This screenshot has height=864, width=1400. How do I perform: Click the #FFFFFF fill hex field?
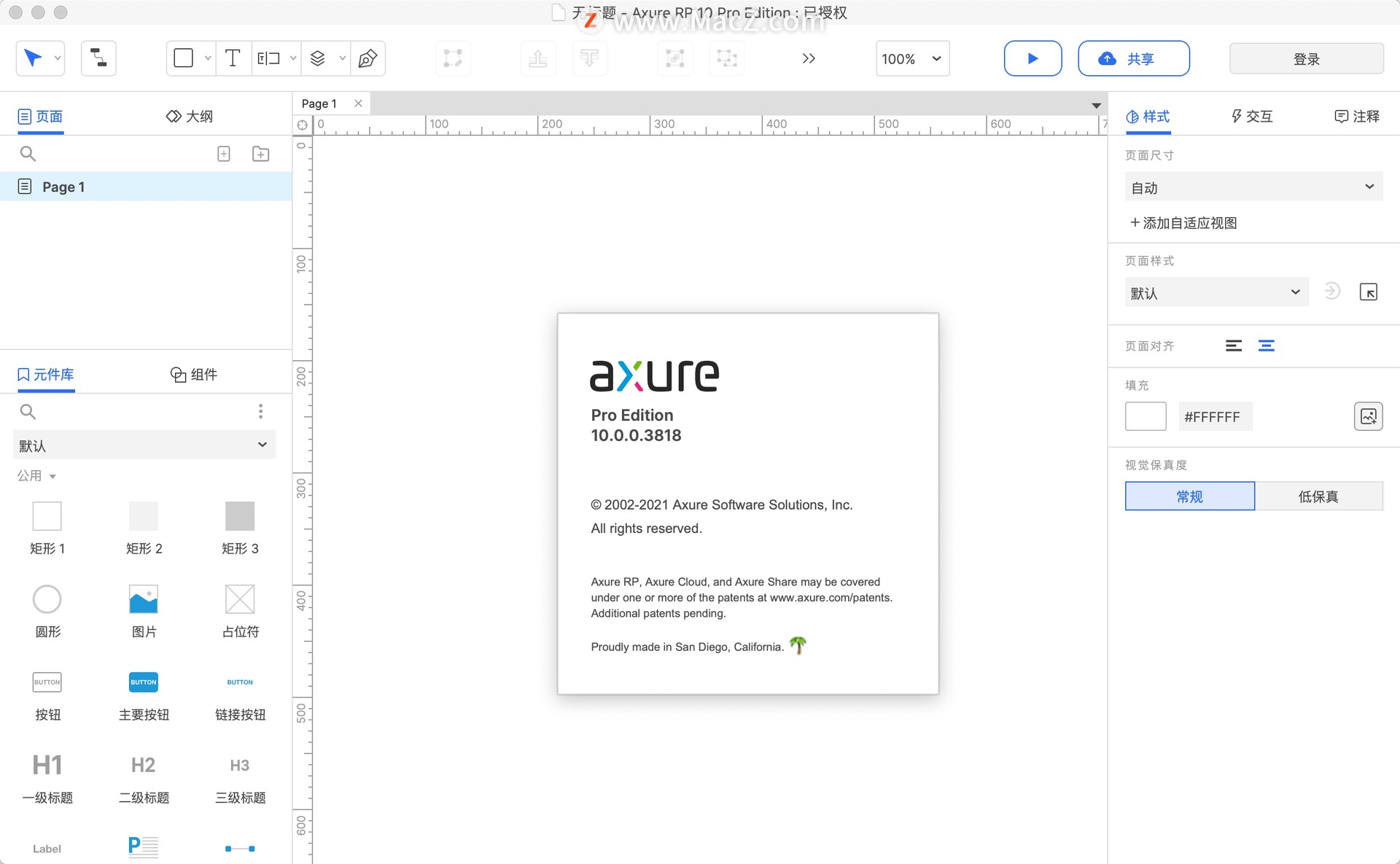click(1215, 416)
